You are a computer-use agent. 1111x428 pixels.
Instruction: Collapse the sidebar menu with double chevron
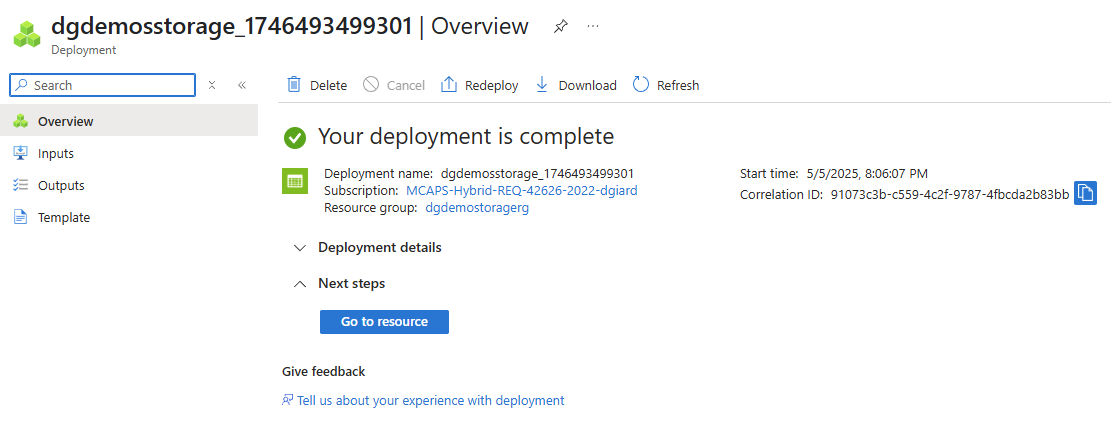(242, 85)
